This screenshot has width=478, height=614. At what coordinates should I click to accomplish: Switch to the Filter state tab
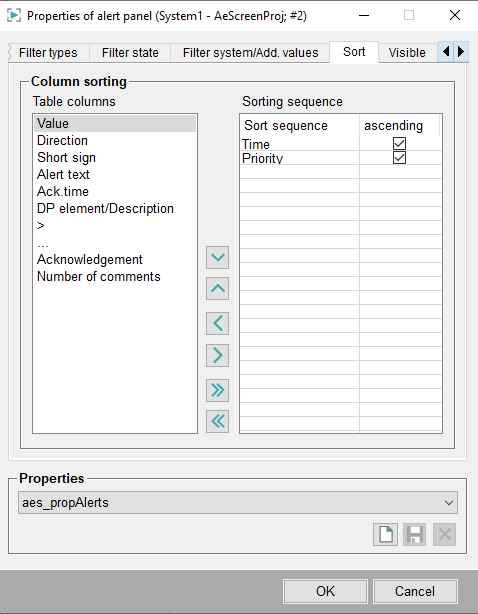130,53
